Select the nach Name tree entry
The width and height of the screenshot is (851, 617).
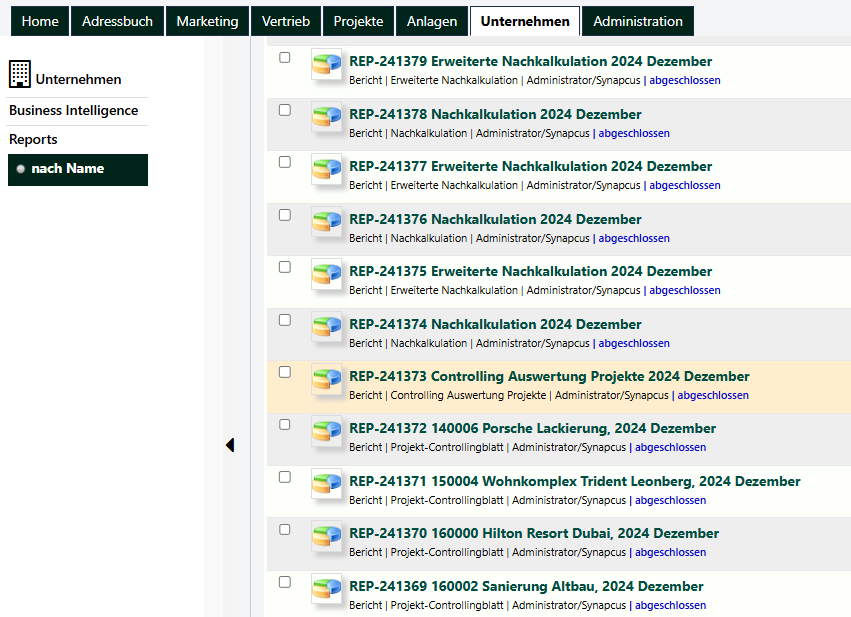pyautogui.click(x=78, y=169)
